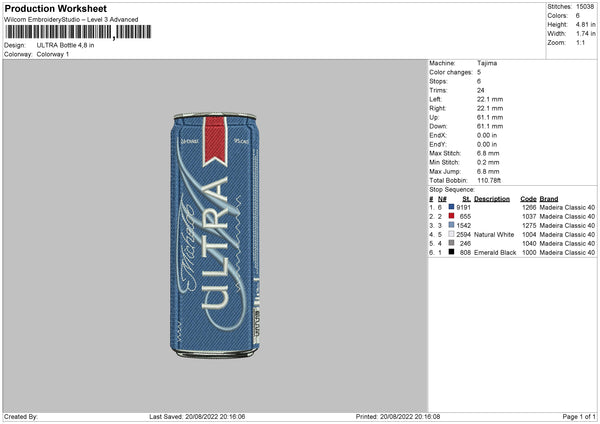Click the 'Stop Sequence:' heading
The height and width of the screenshot is (424, 600).
[x=452, y=190]
